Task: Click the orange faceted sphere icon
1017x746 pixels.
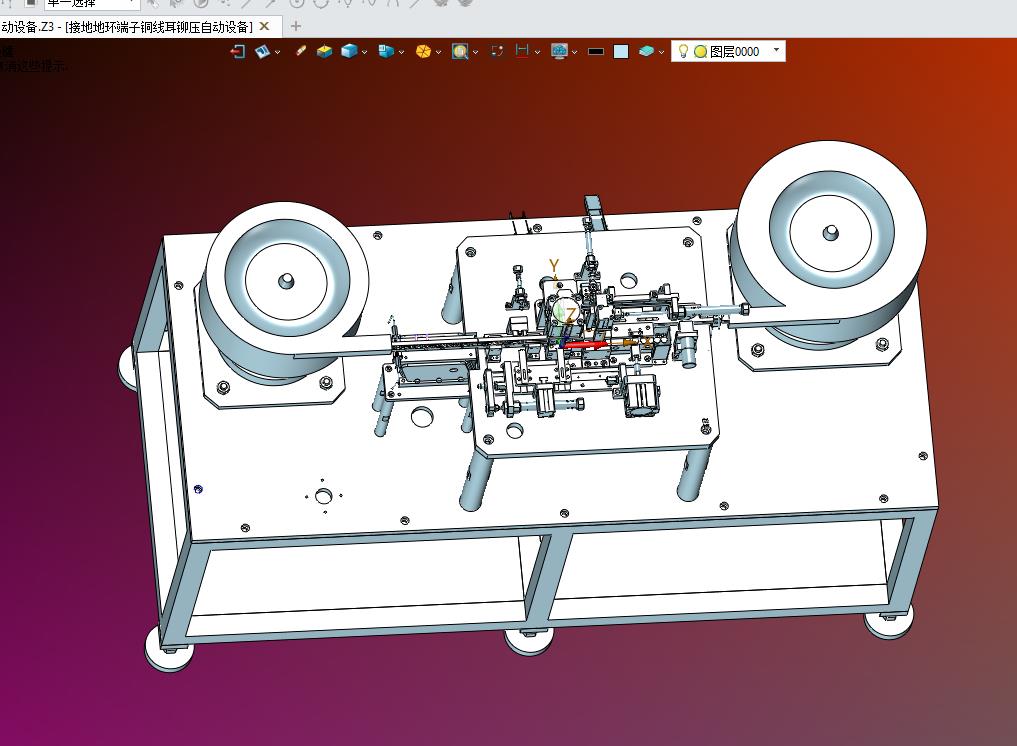Action: pos(423,51)
